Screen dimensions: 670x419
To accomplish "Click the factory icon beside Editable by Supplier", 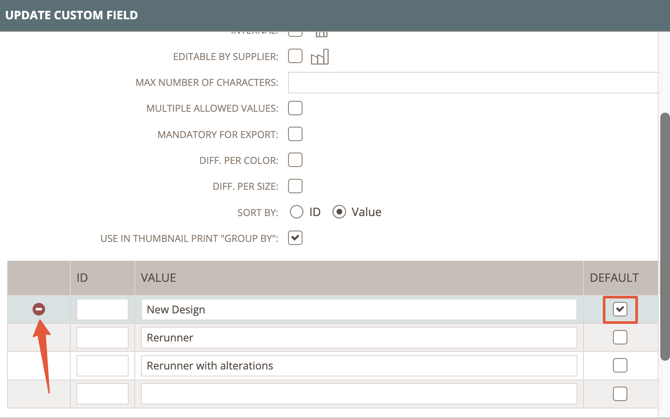I will click(x=319, y=58).
